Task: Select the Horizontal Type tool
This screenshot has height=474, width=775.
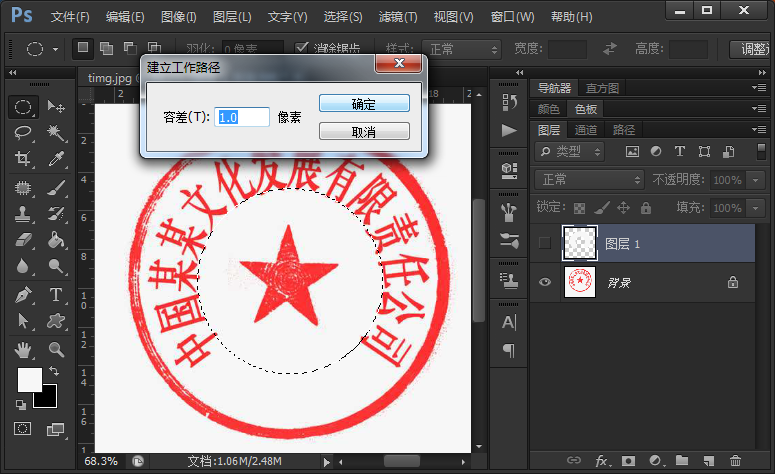Action: [x=55, y=295]
